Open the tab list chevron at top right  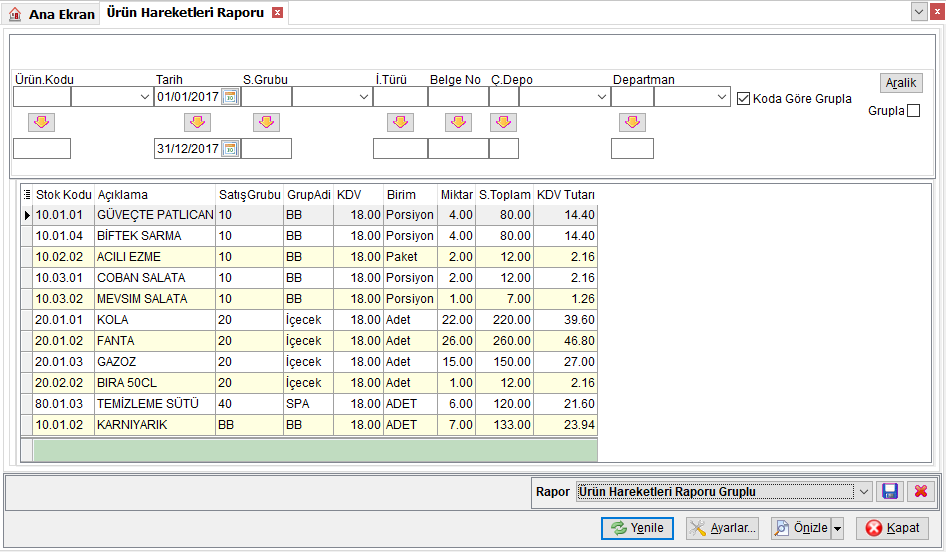tap(919, 11)
